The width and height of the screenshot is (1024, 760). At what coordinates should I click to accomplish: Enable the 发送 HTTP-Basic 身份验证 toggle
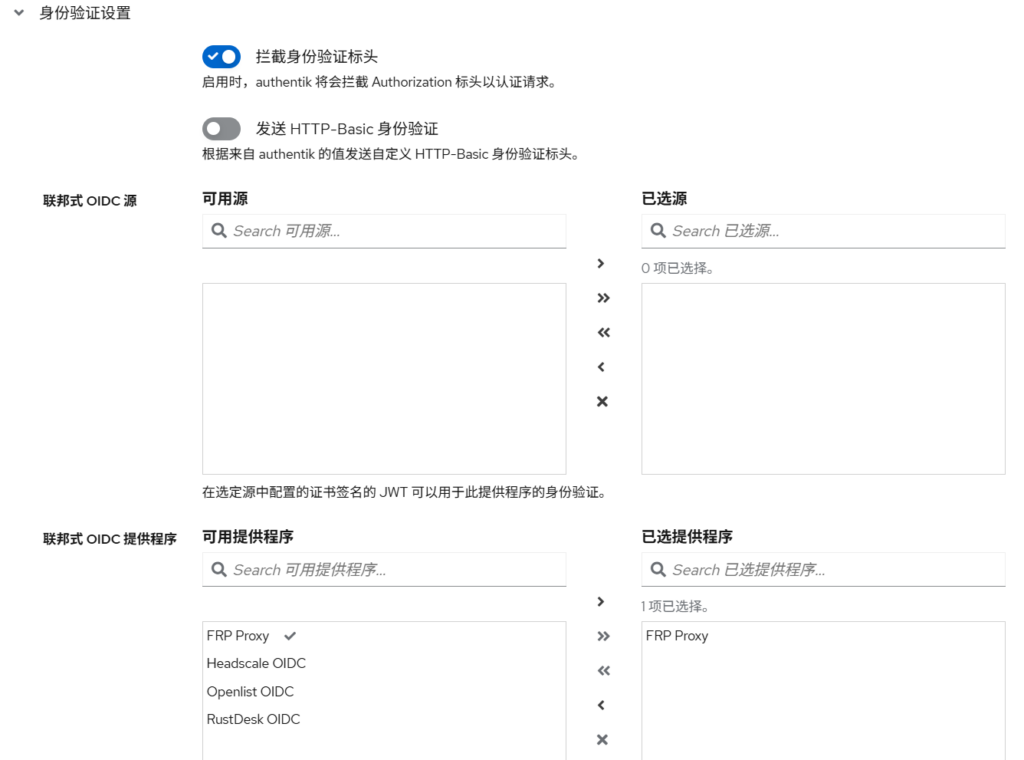click(x=221, y=128)
